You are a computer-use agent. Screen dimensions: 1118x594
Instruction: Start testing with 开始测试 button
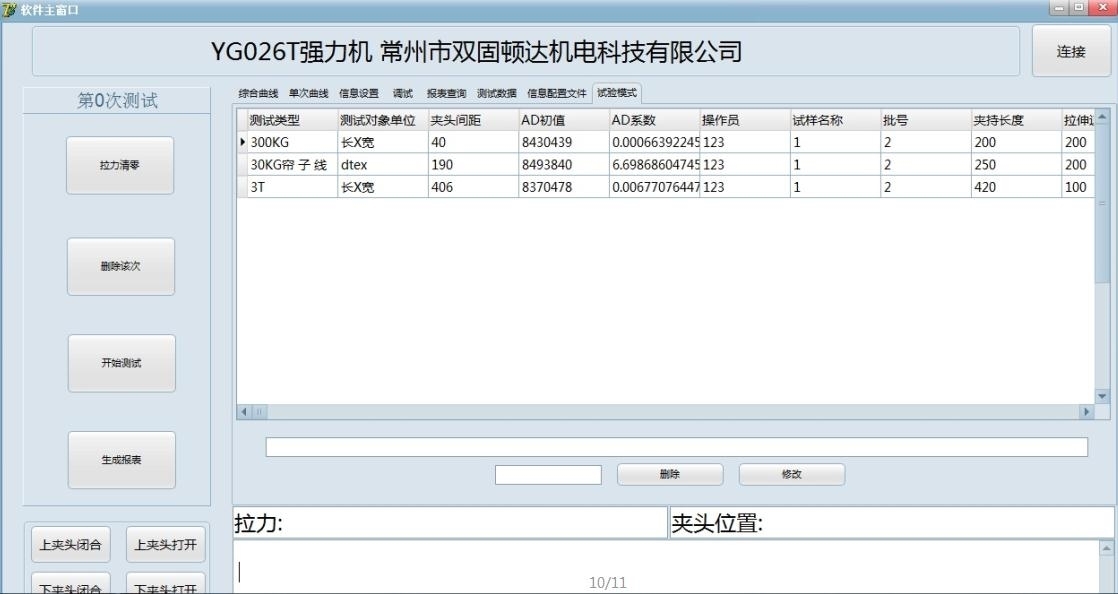(120, 363)
